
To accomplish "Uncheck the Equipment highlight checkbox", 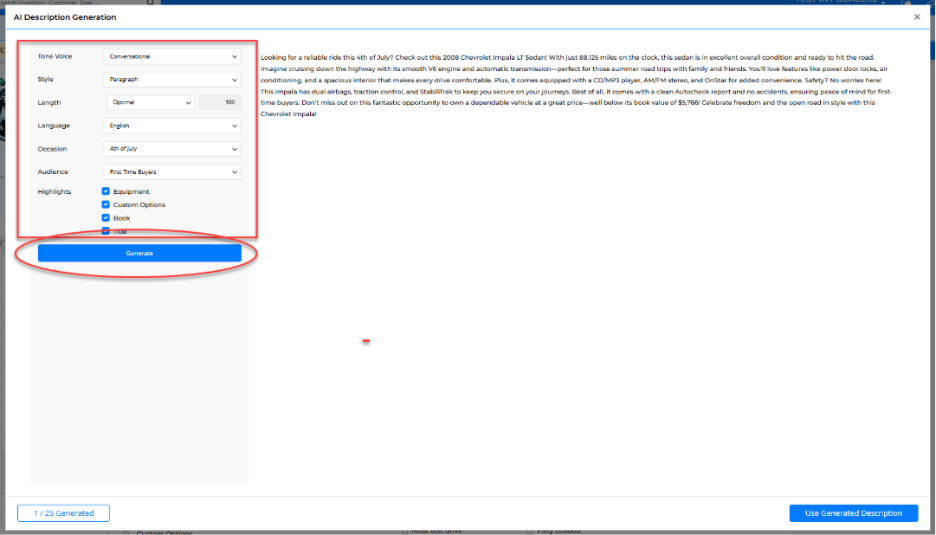I will pos(106,191).
